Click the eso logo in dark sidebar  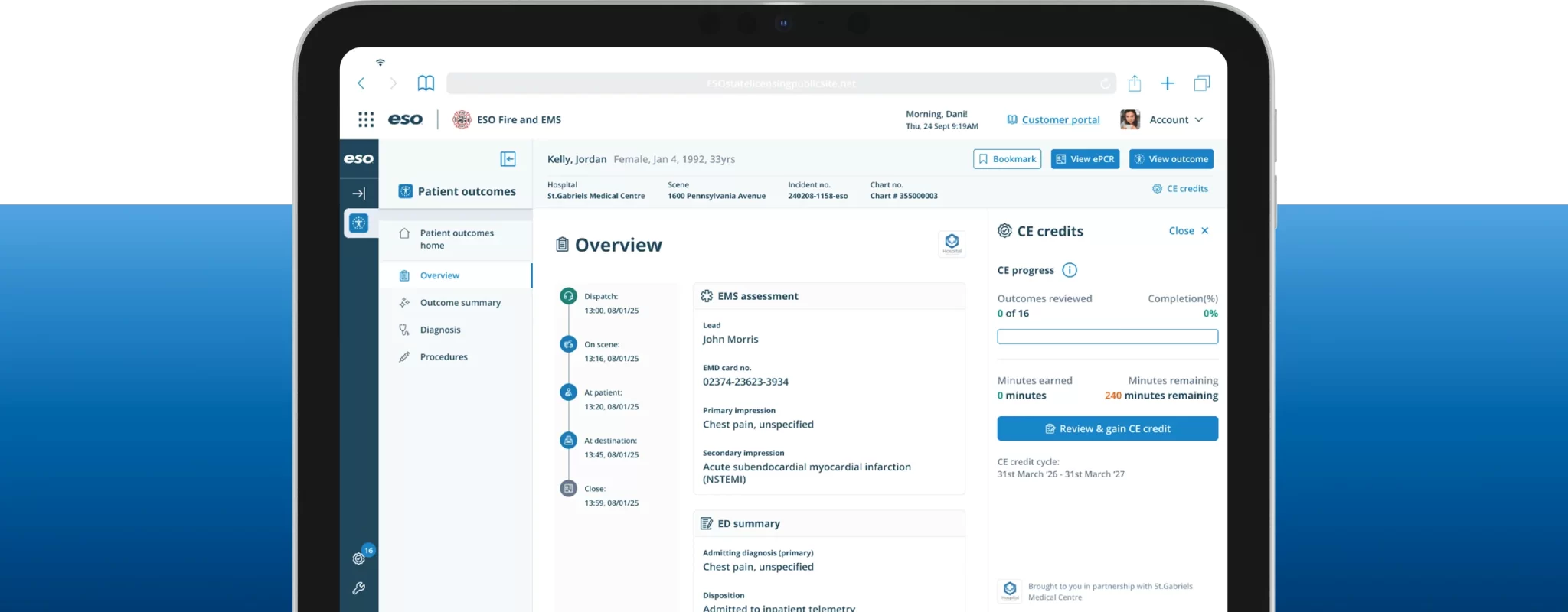[358, 159]
